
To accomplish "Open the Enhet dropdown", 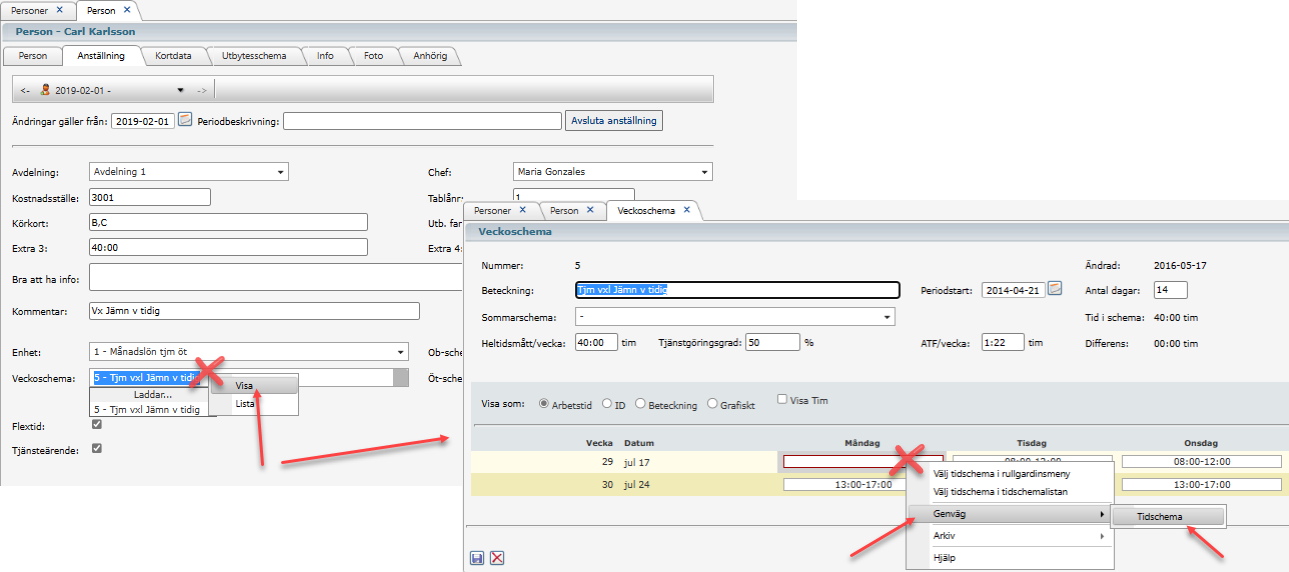I will (x=400, y=352).
